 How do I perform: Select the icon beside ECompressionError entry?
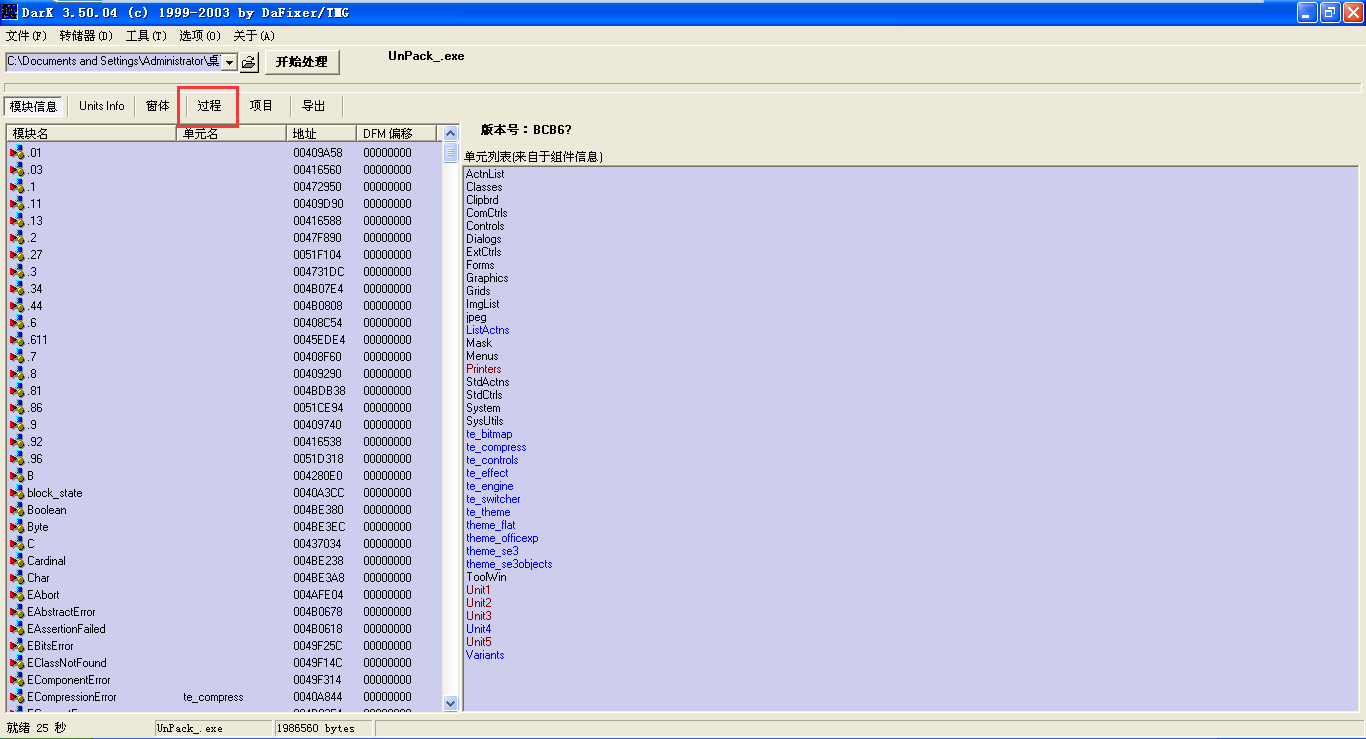[x=17, y=697]
